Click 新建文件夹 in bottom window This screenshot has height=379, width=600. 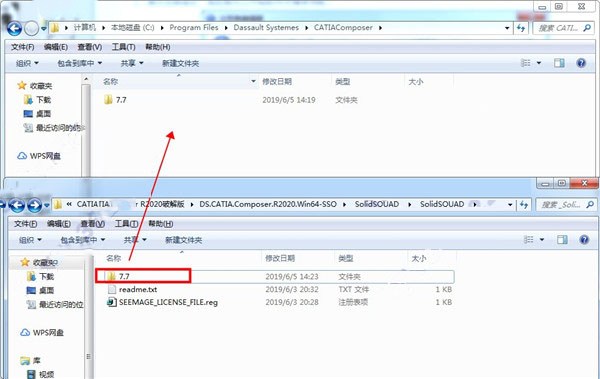click(x=183, y=240)
